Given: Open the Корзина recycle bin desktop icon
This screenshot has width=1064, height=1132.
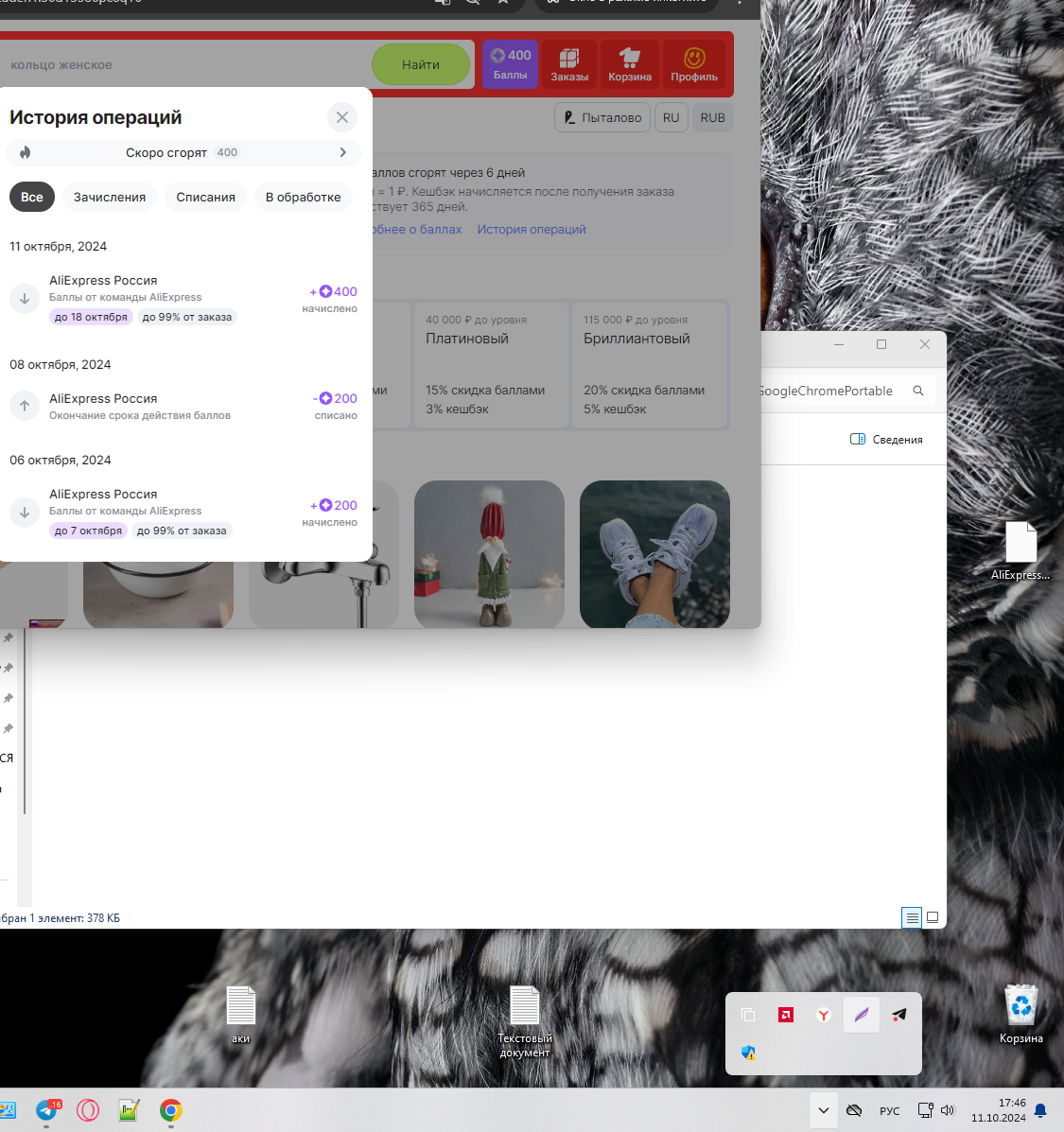Looking at the screenshot, I should 1020,1015.
